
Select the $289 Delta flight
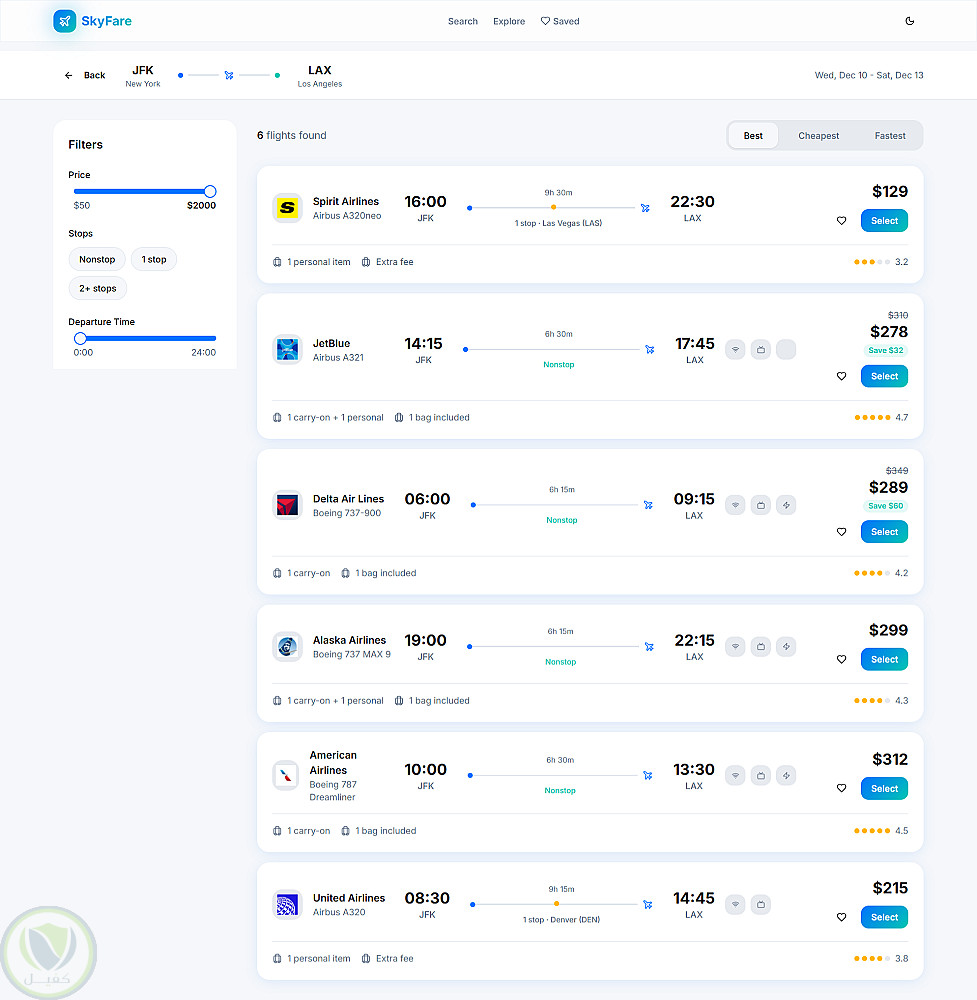pos(884,532)
